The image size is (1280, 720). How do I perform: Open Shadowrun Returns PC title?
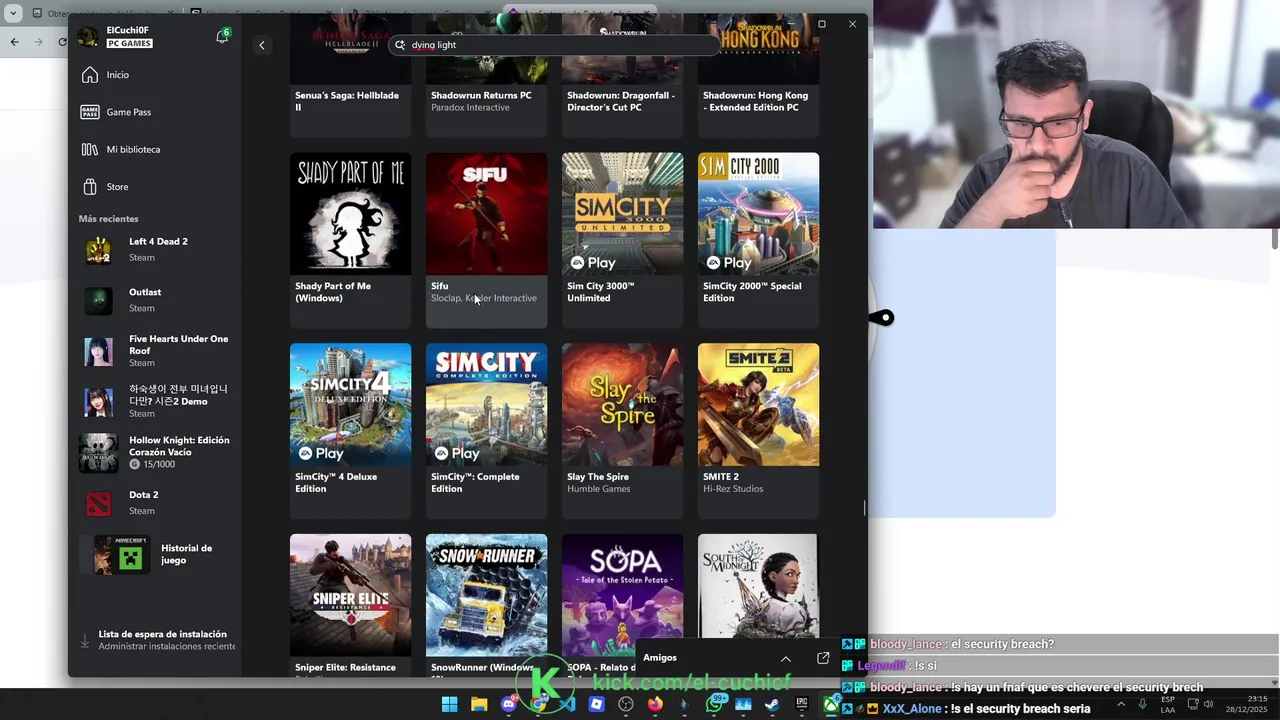481,95
